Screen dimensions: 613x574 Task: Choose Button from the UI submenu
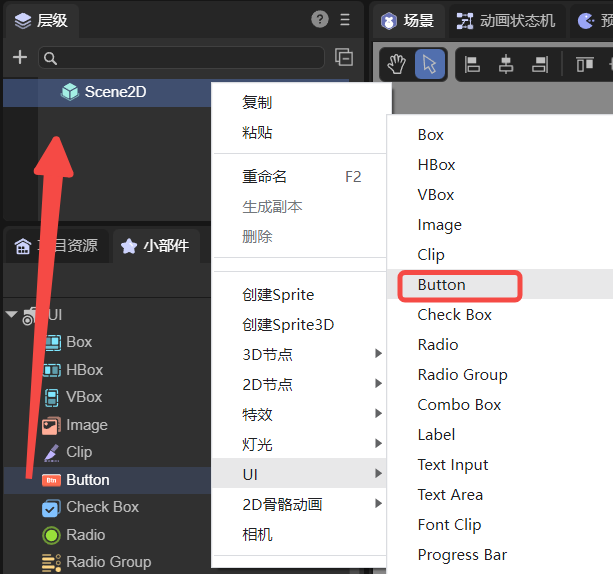[x=442, y=285]
